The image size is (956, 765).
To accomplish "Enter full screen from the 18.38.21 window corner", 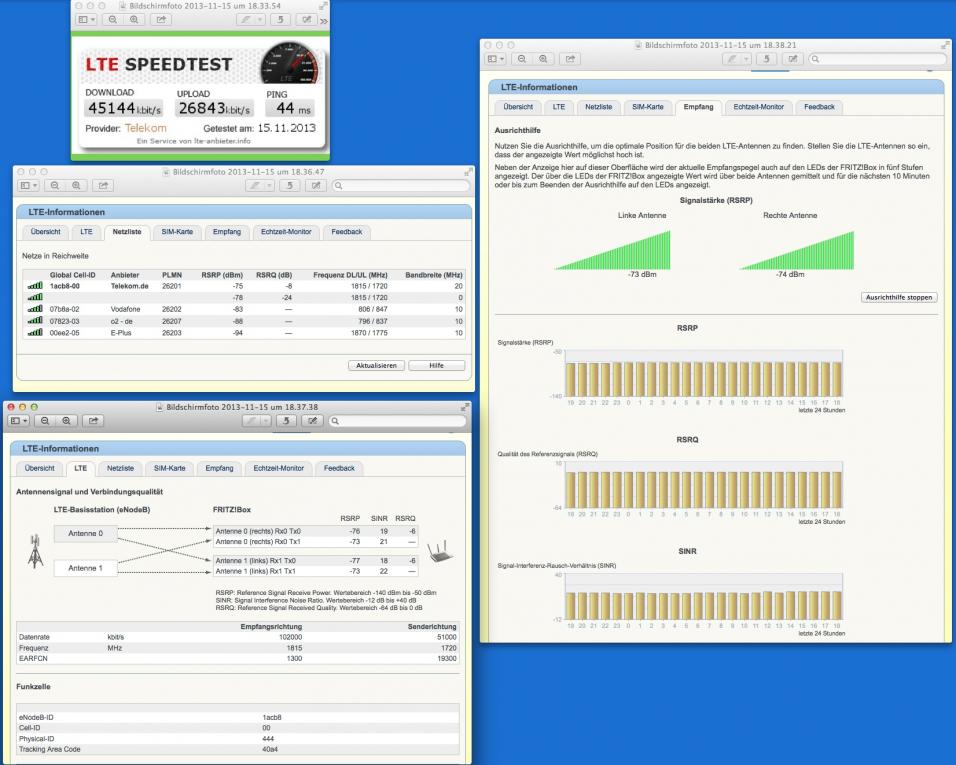I will (x=945, y=45).
